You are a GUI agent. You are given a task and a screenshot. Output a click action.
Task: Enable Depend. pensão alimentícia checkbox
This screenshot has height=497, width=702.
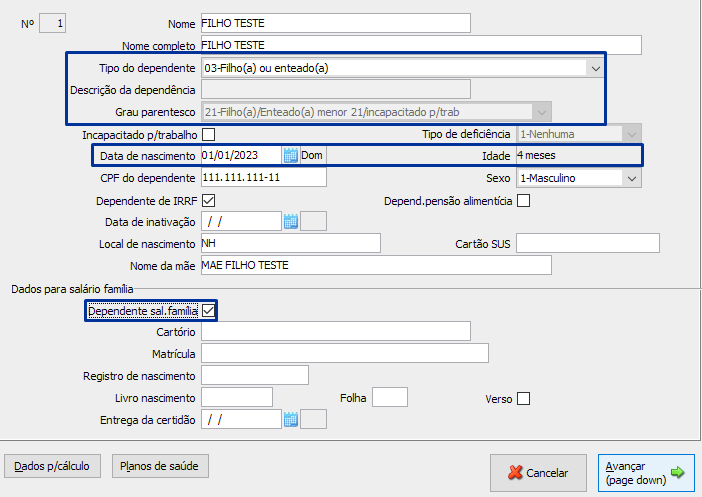524,200
